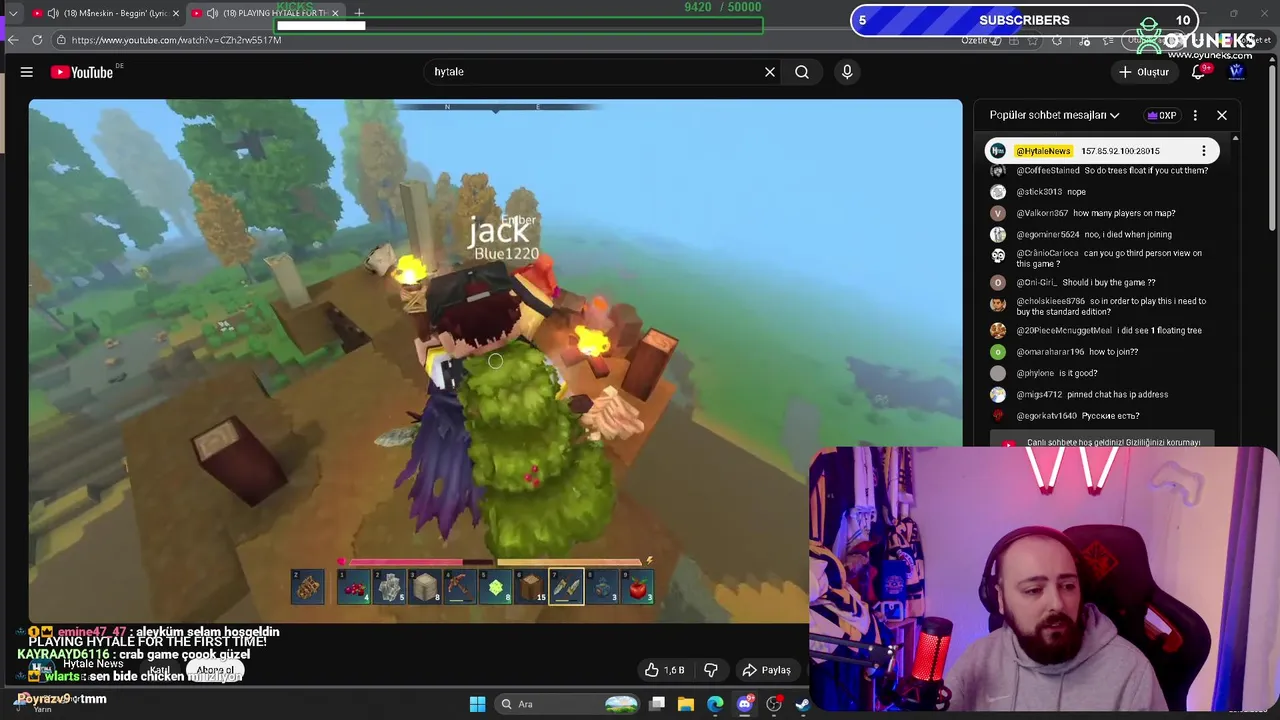Focus the browser address bar URL
Viewport: 1280px width, 720px height.
[177, 40]
